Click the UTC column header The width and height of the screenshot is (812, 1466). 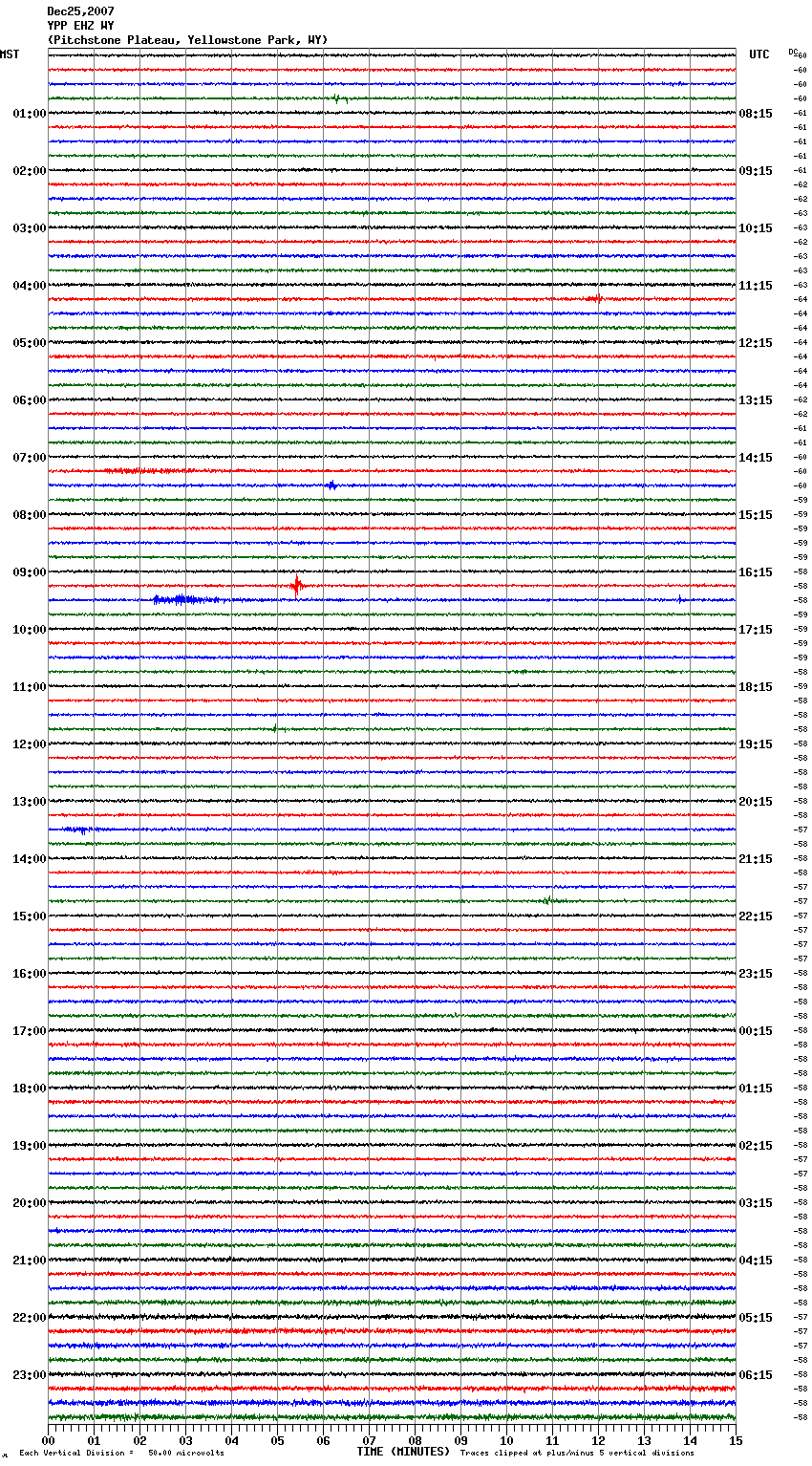coord(759,54)
